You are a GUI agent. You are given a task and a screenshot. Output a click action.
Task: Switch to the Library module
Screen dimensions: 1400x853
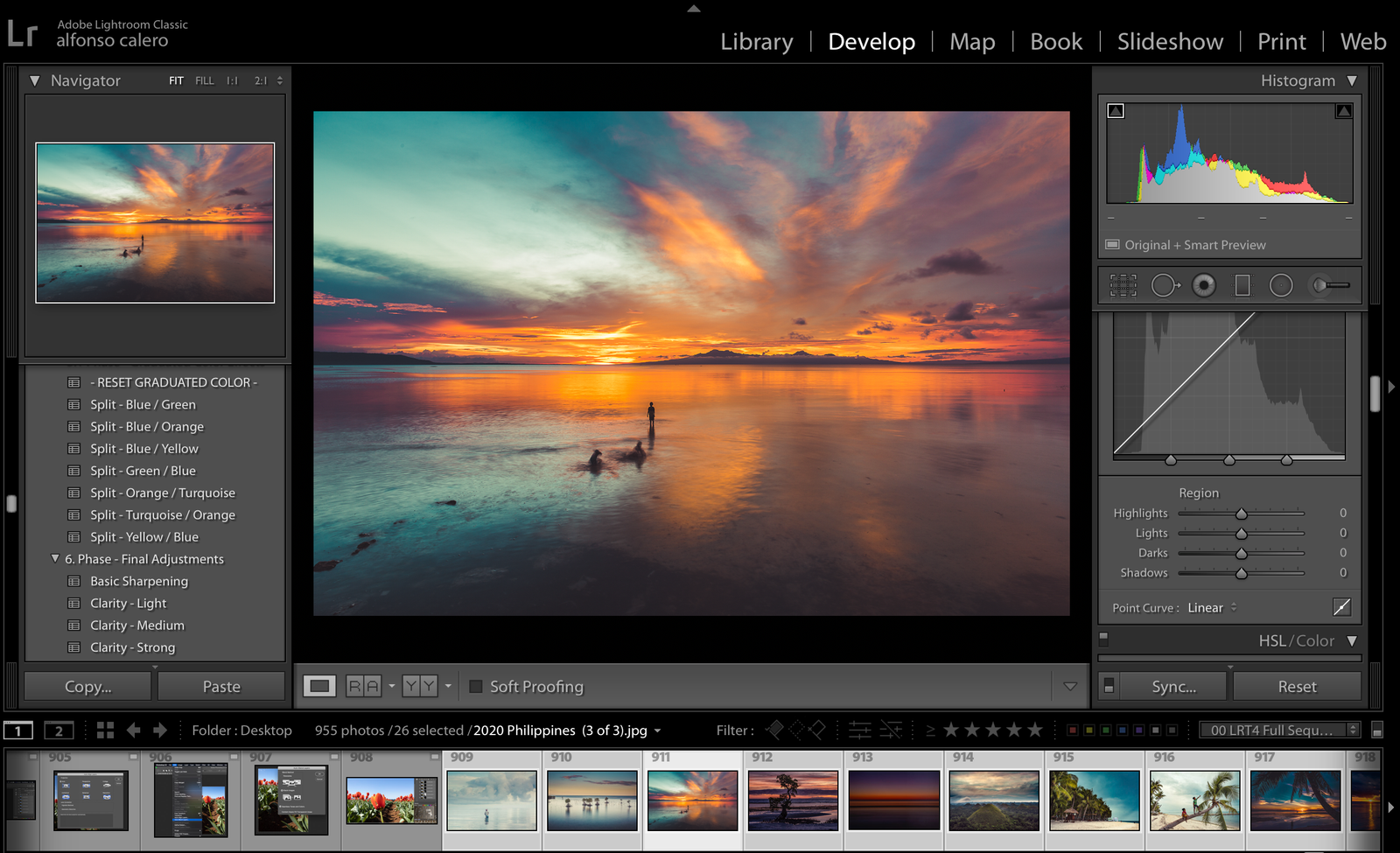point(756,41)
